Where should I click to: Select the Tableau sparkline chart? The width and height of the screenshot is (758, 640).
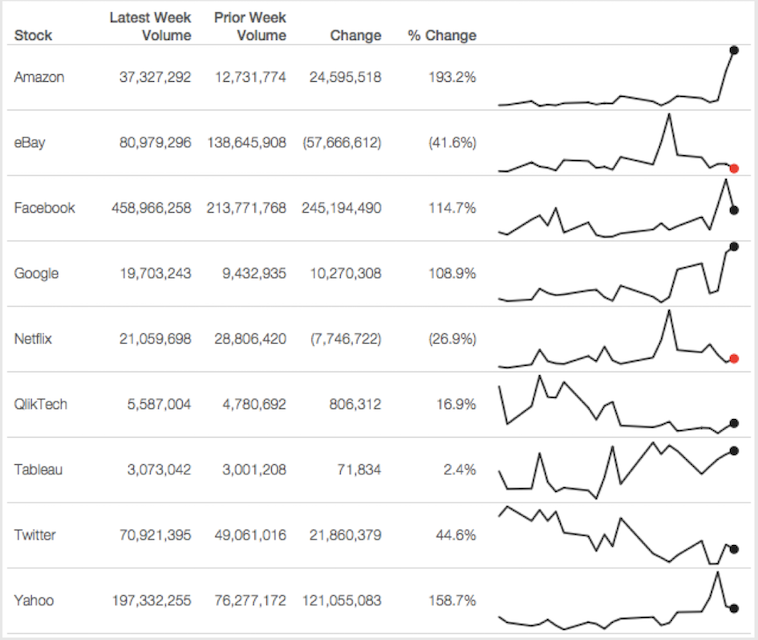tap(616, 470)
